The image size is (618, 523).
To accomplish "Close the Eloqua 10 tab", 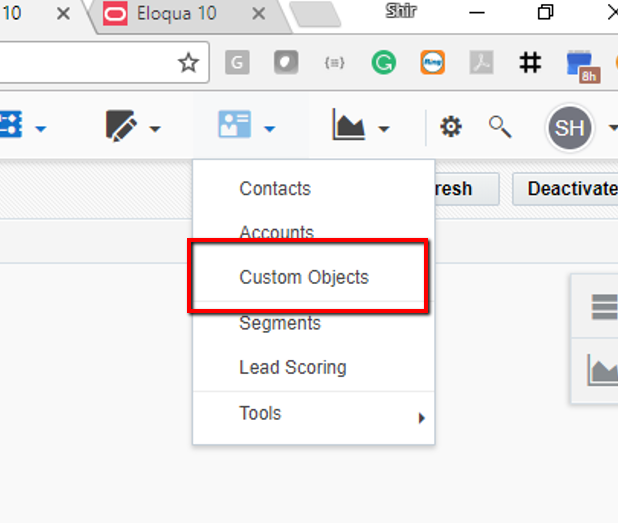I will [259, 14].
